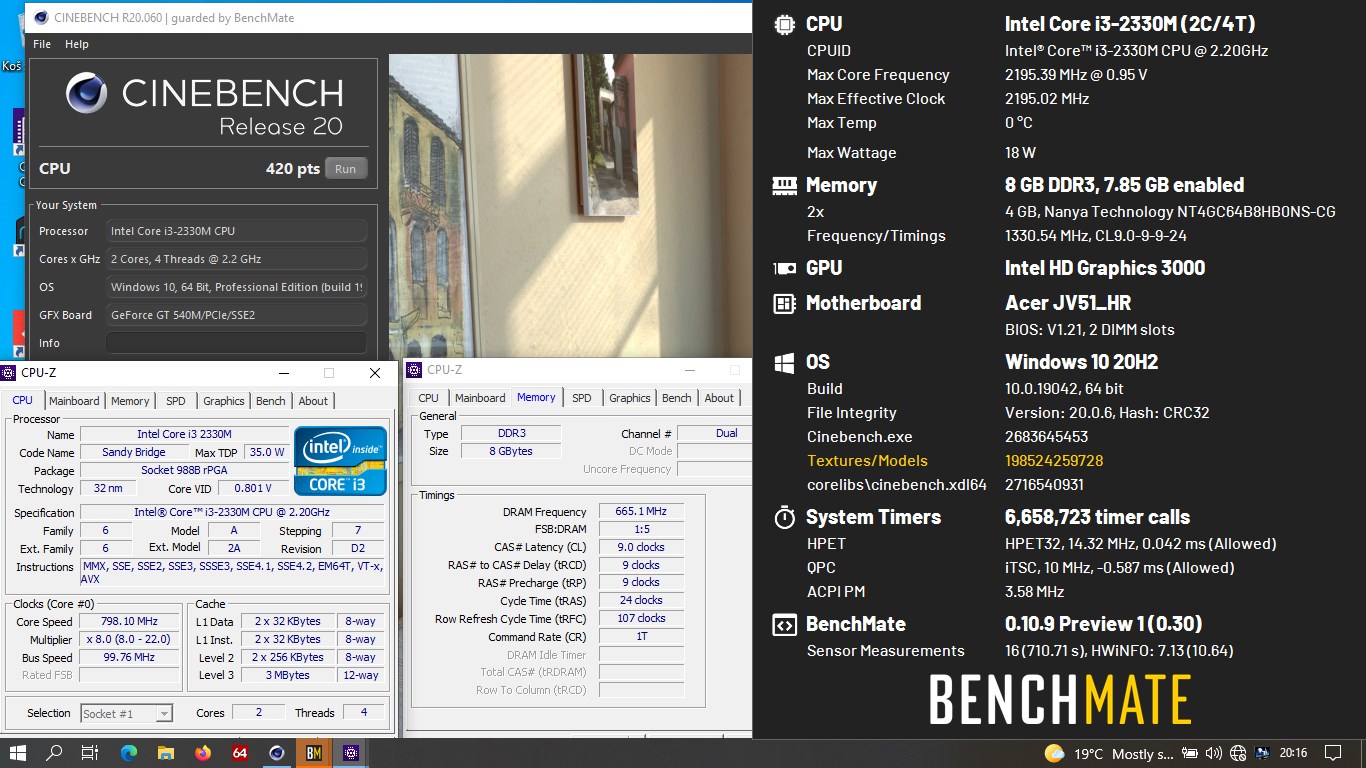Open Mainboard tab in the CPU-Z timings window
1366x768 pixels.
(480, 398)
